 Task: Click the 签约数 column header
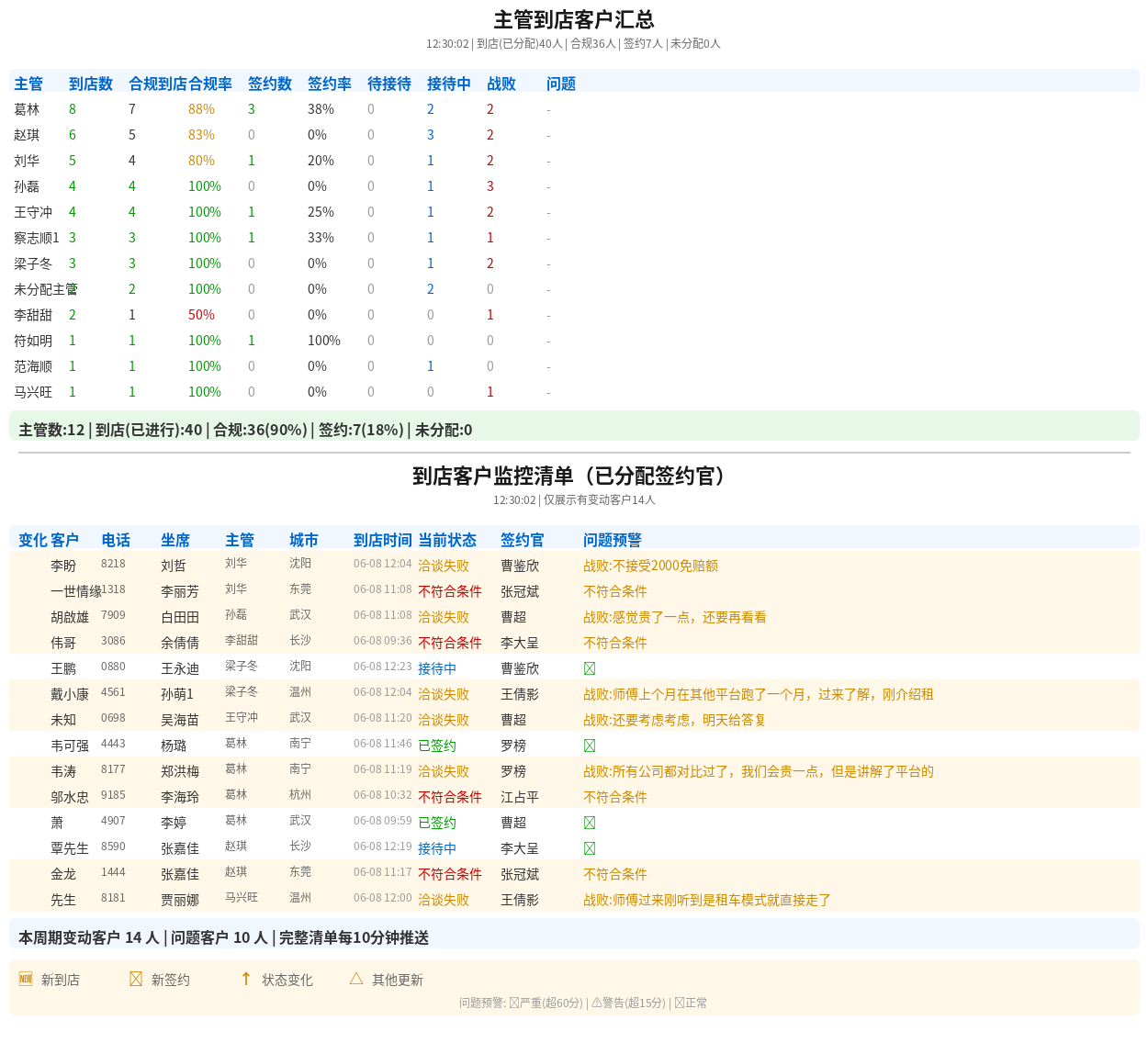270,84
